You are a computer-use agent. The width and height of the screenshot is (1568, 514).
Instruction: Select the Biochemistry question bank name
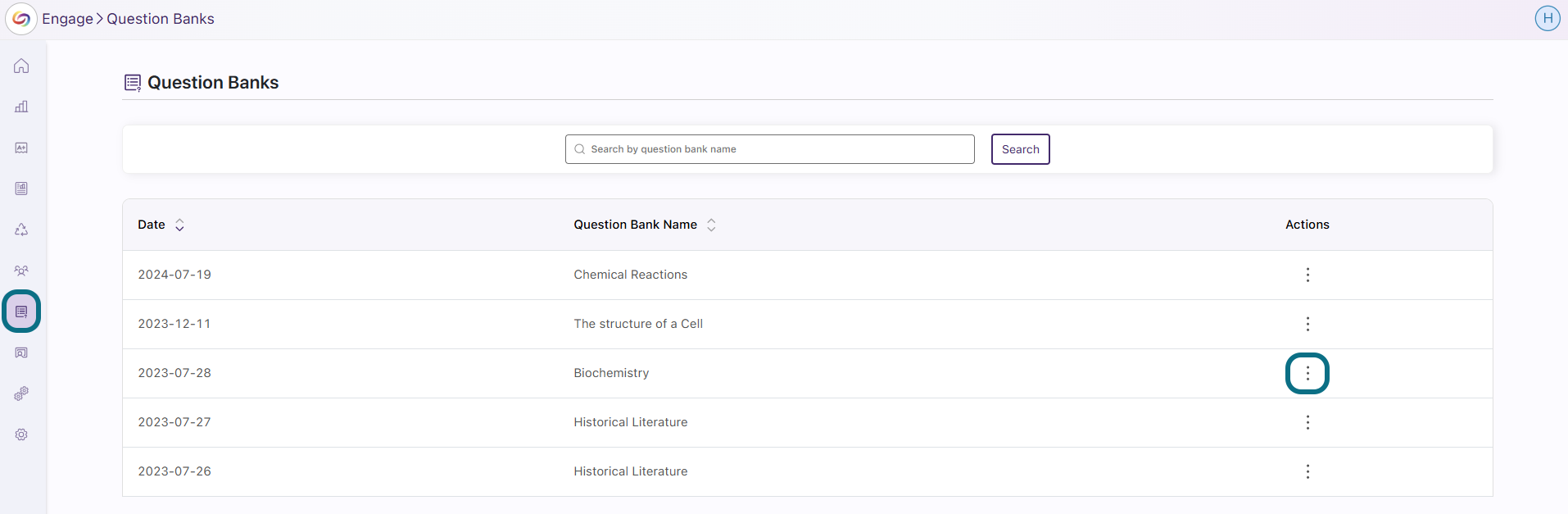point(611,373)
